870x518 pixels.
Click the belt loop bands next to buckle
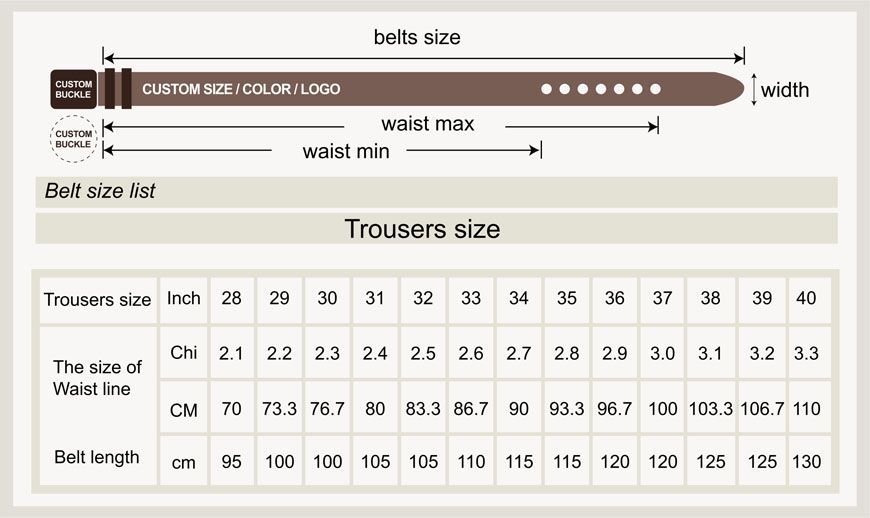[x=118, y=89]
